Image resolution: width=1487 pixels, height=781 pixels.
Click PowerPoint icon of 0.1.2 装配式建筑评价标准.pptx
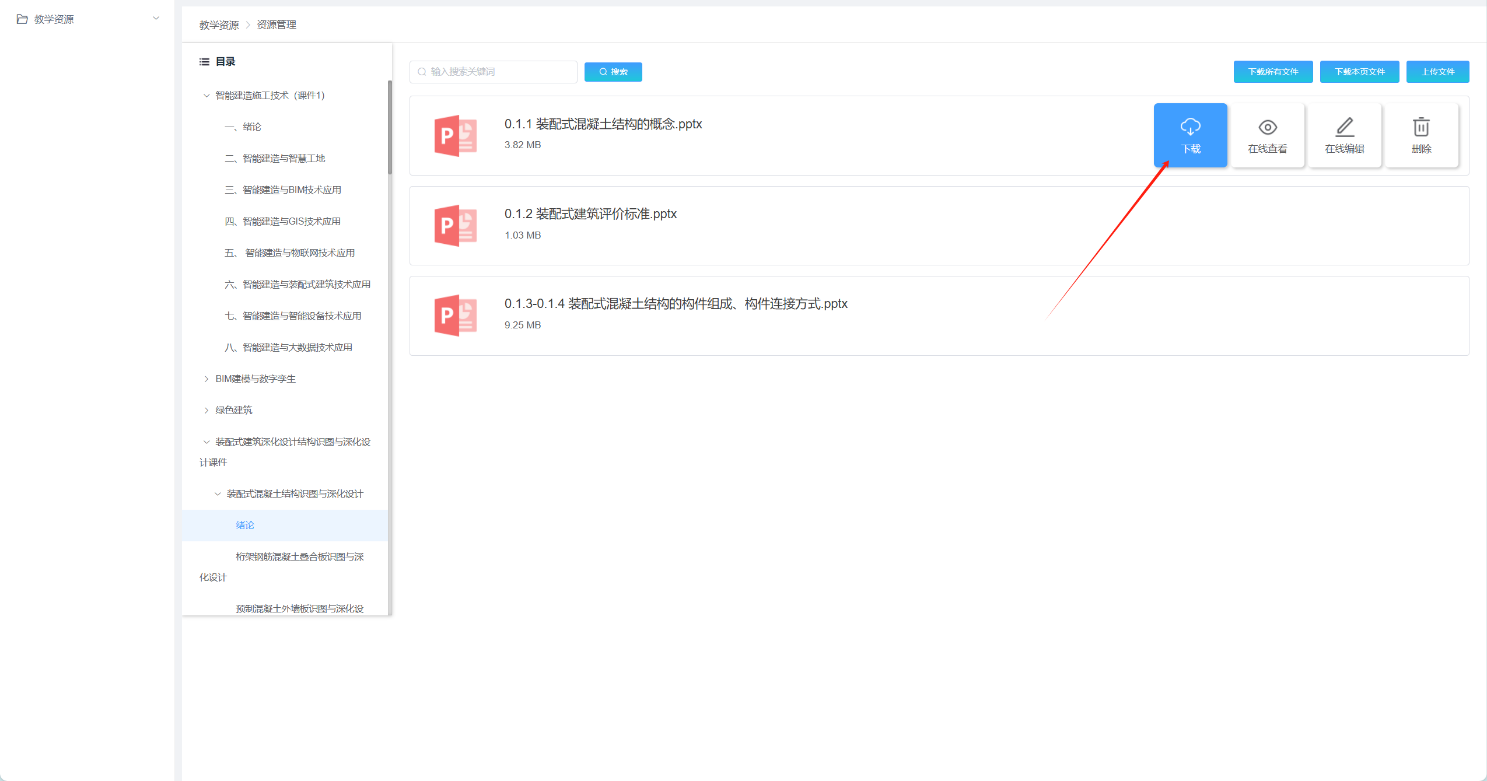pyautogui.click(x=455, y=226)
